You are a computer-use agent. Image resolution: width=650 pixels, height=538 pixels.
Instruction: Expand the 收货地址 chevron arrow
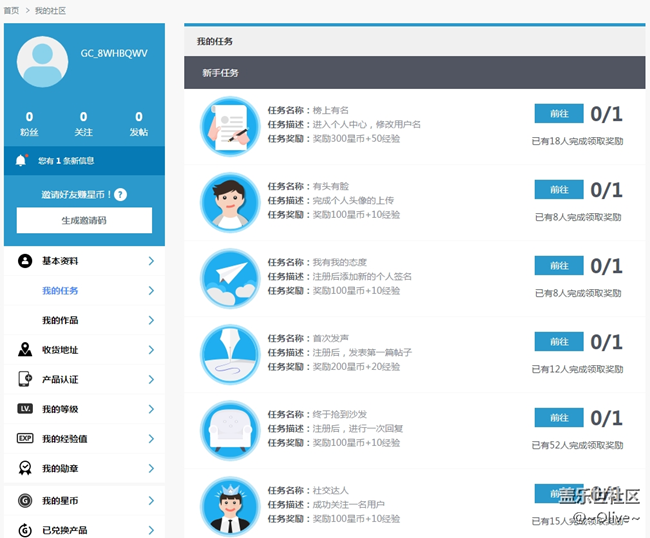point(151,350)
